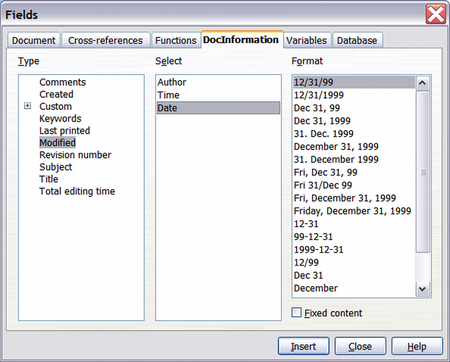This screenshot has height=362, width=450.
Task: Select the DocInformation tab
Action: [x=241, y=40]
